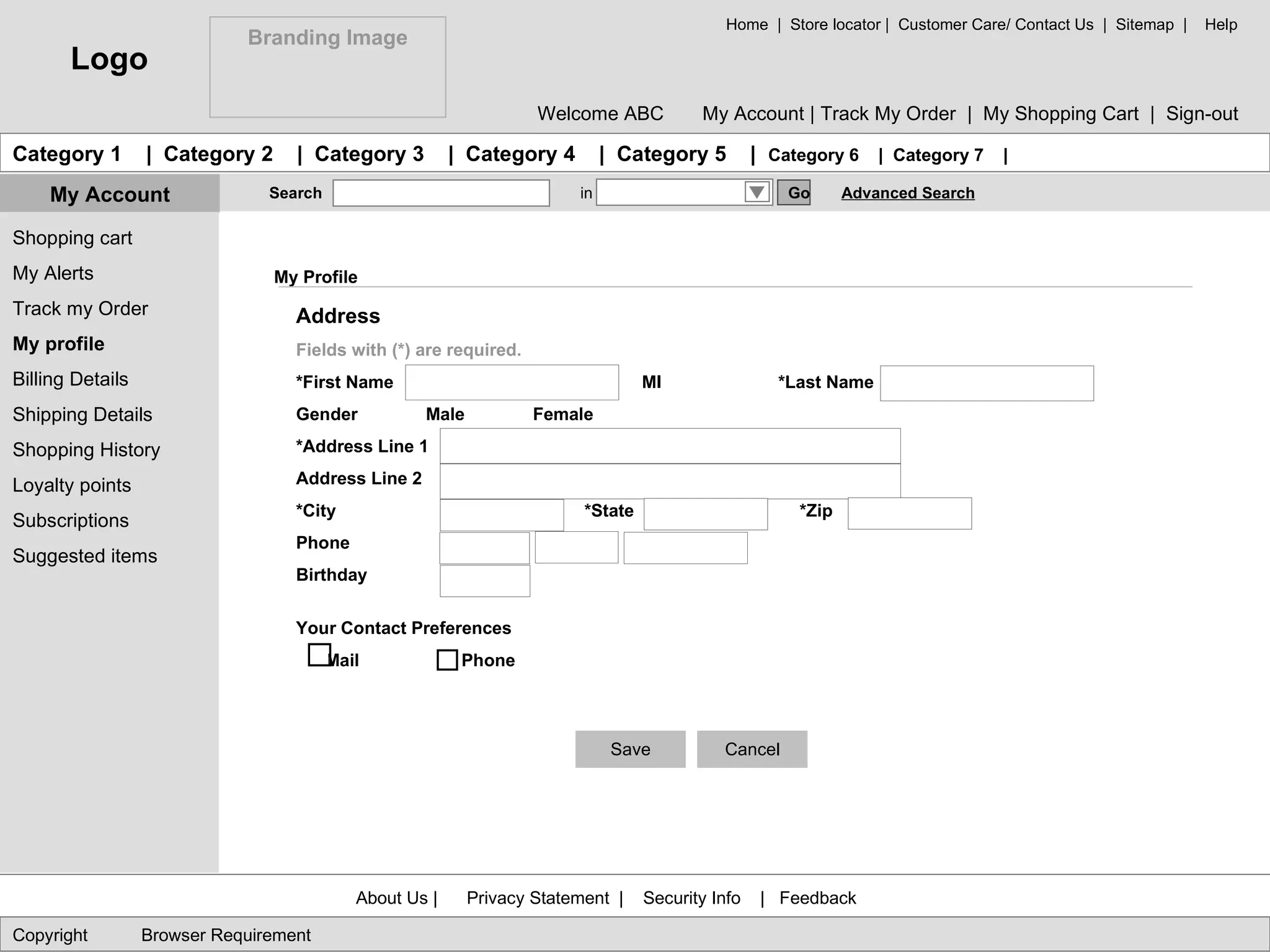Open the Sitemap link
The image size is (1270, 952).
pos(1144,25)
